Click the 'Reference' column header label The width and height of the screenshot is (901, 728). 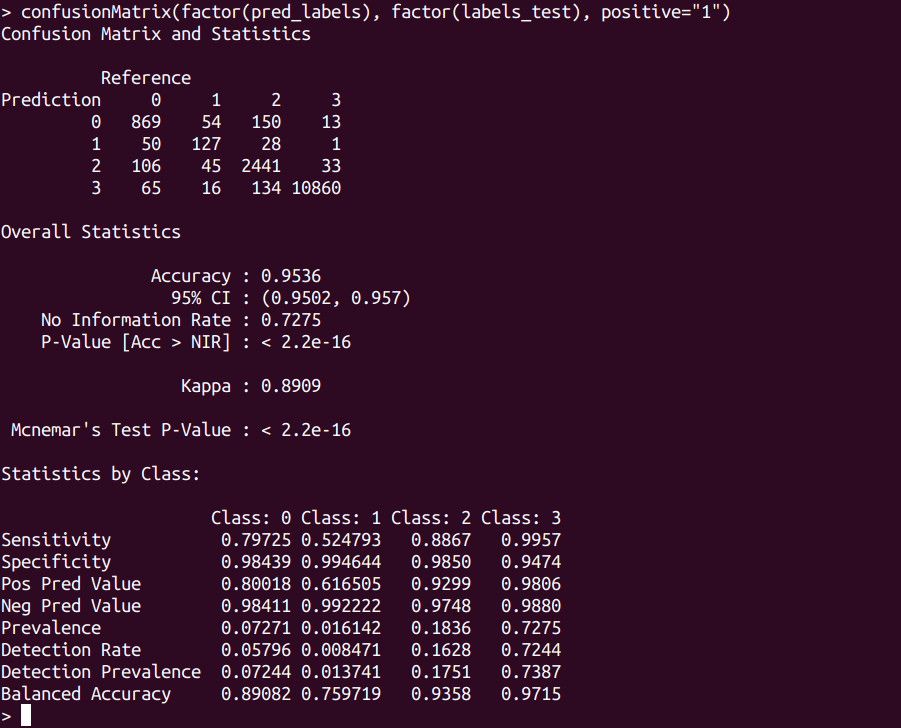145,78
